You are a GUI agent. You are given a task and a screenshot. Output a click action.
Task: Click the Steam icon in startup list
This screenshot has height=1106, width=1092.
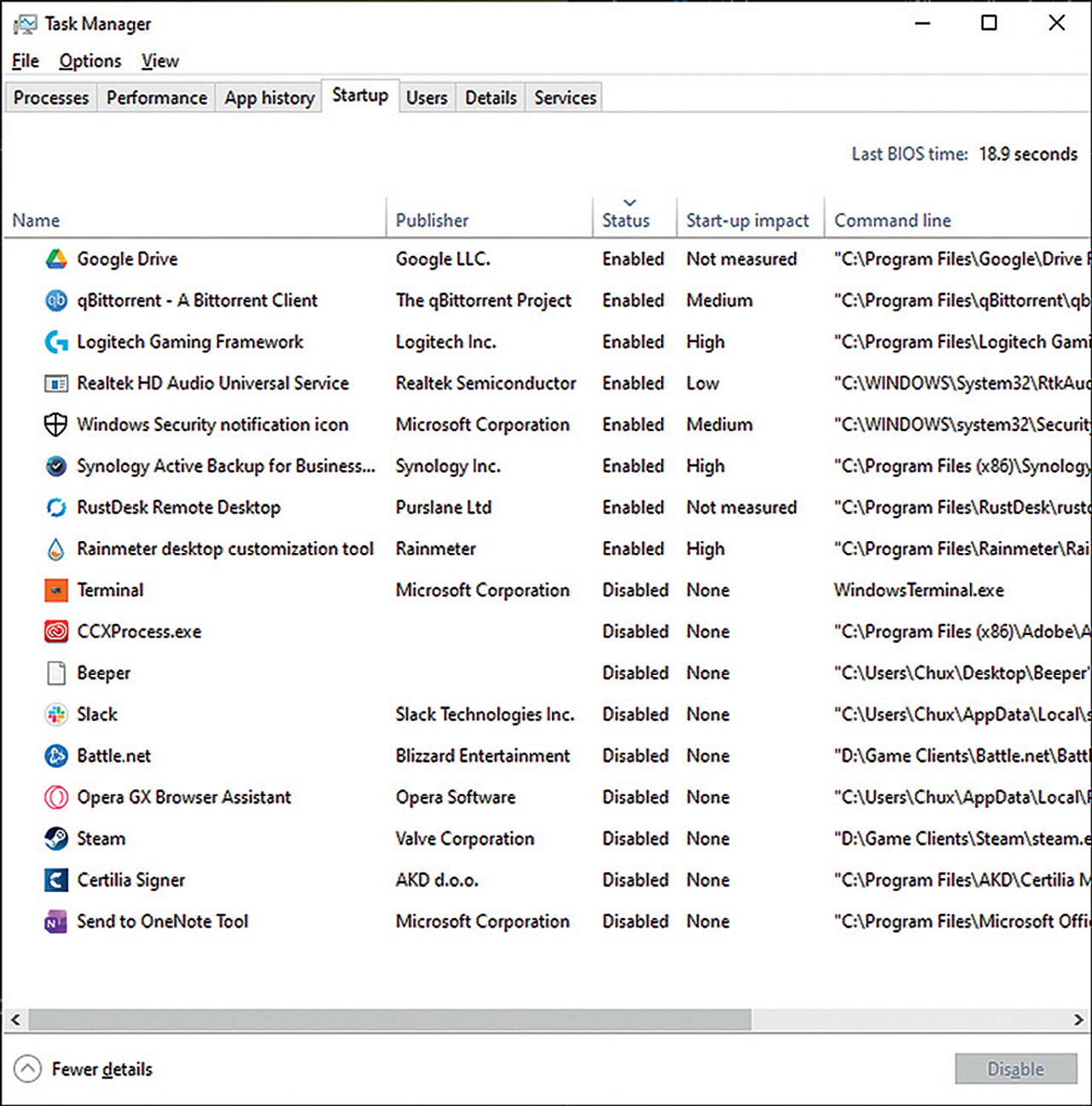pyautogui.click(x=56, y=839)
